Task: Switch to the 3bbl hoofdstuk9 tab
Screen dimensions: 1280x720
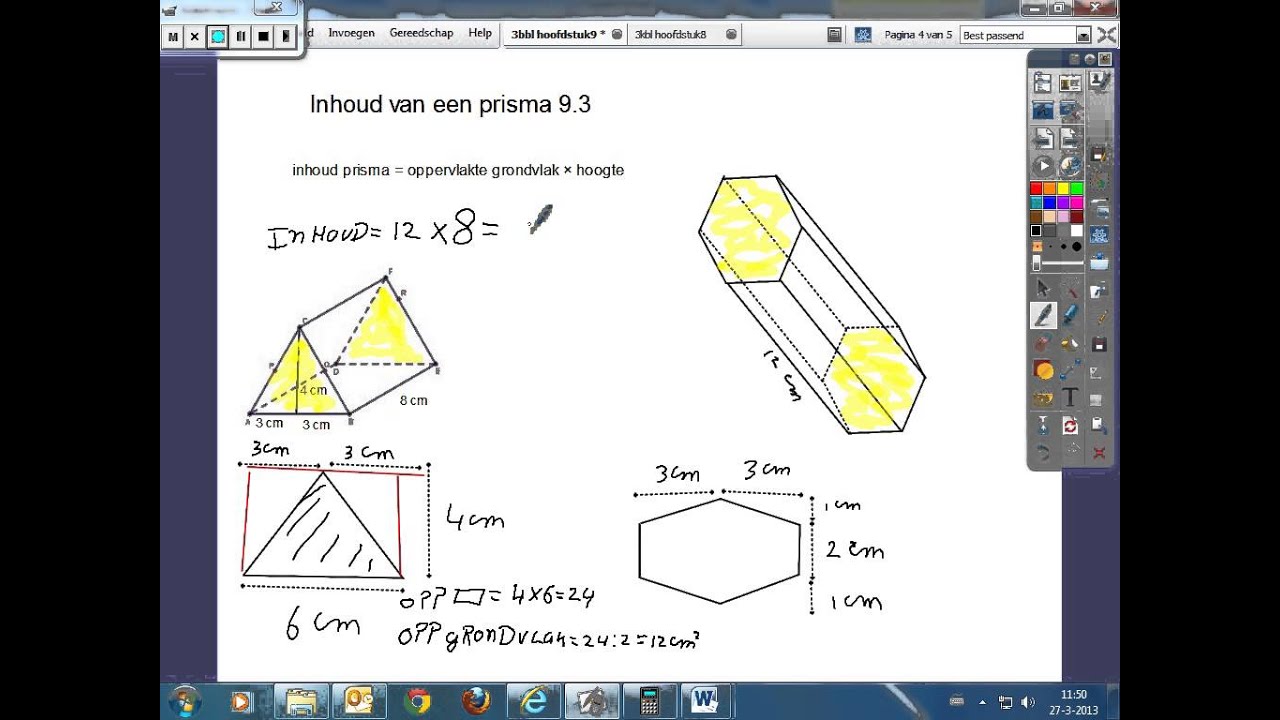Action: click(x=559, y=34)
